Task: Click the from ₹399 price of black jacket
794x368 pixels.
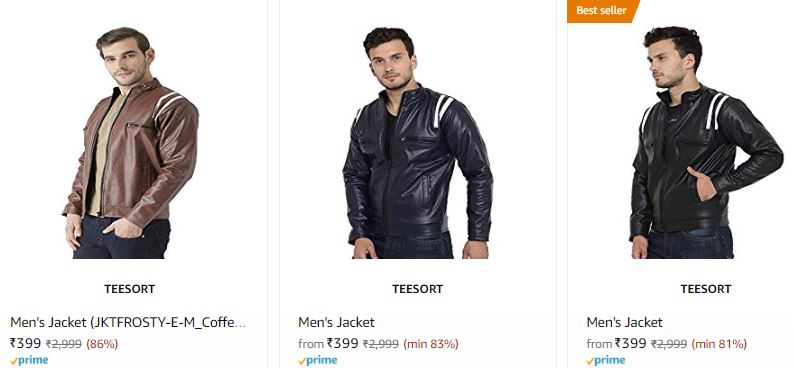Action: pos(616,343)
